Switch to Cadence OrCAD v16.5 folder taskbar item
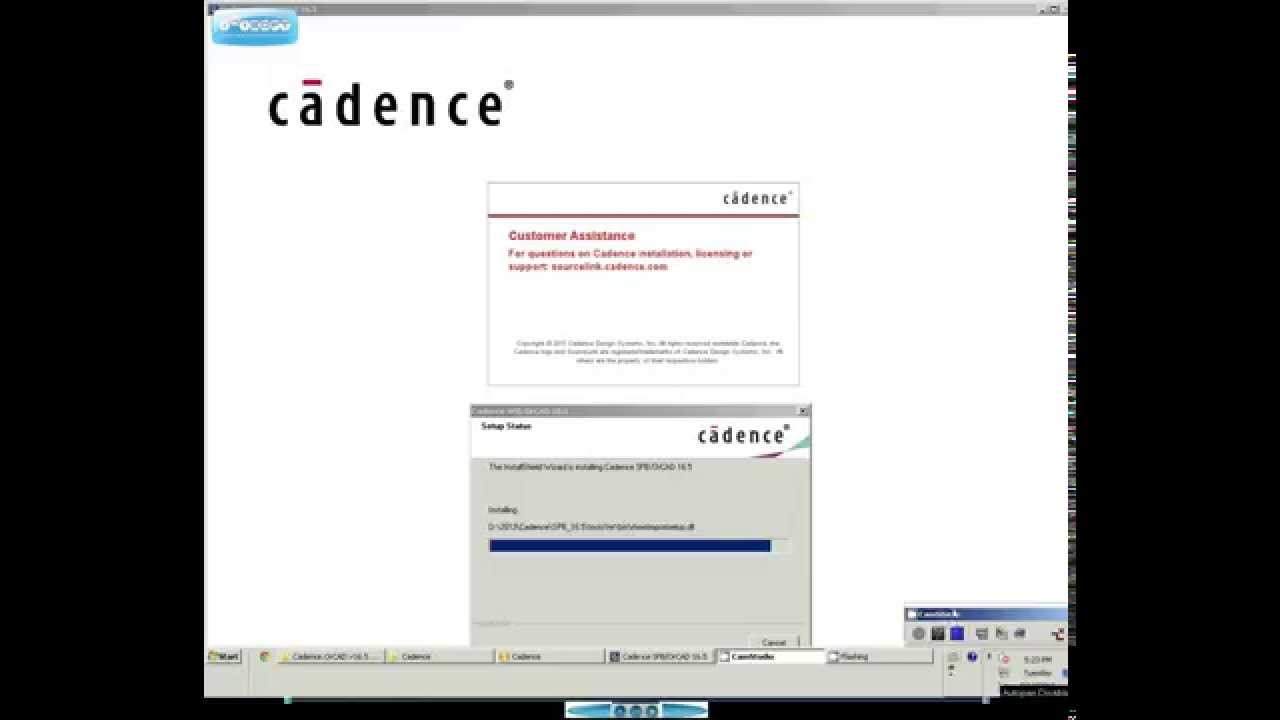1280x720 pixels. click(x=331, y=657)
